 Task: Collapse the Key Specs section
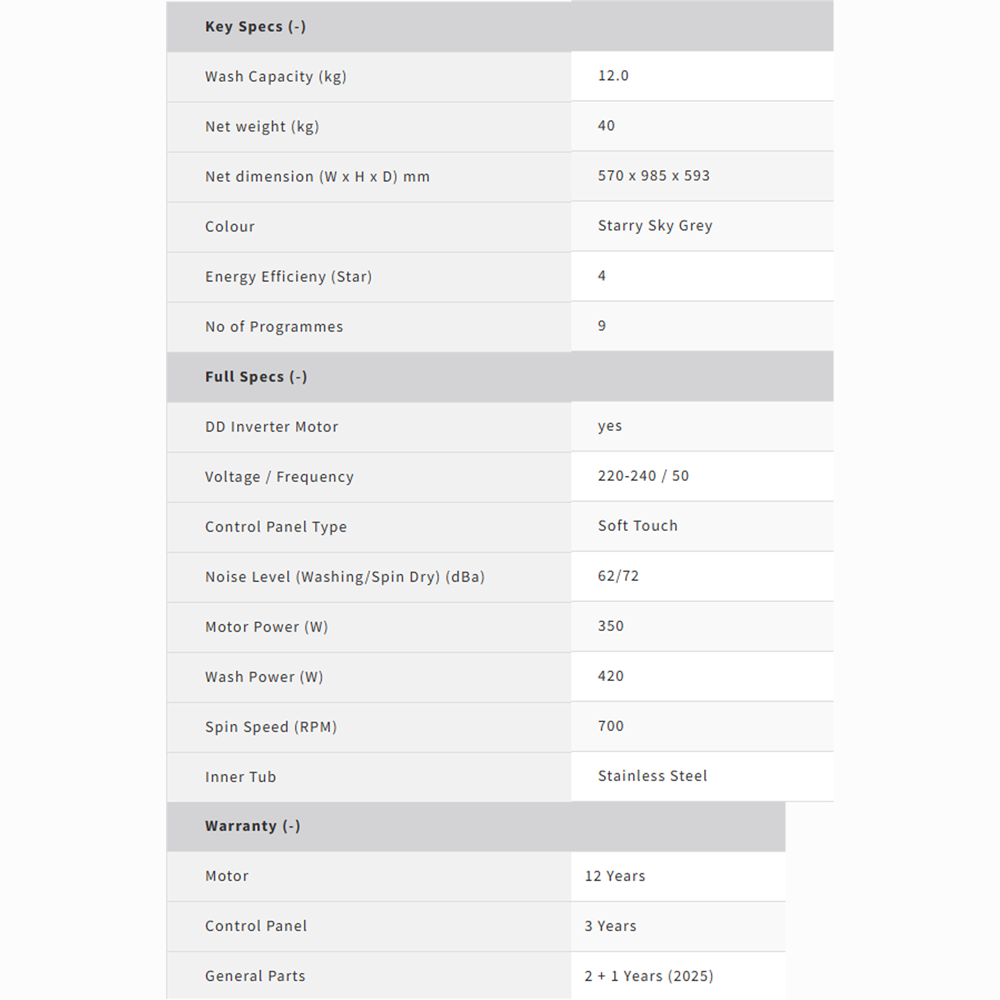tap(255, 27)
